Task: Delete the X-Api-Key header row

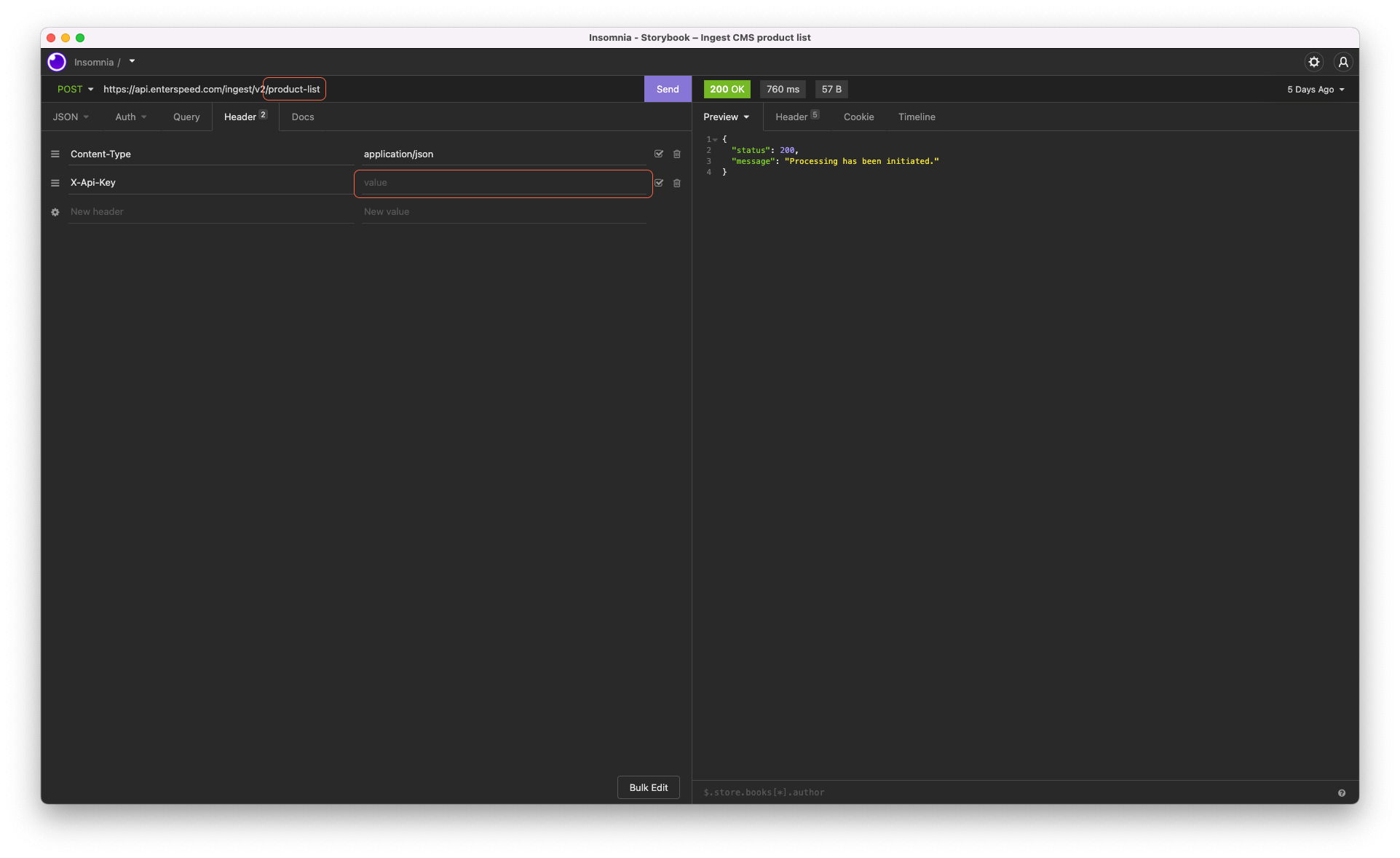Action: (x=677, y=183)
